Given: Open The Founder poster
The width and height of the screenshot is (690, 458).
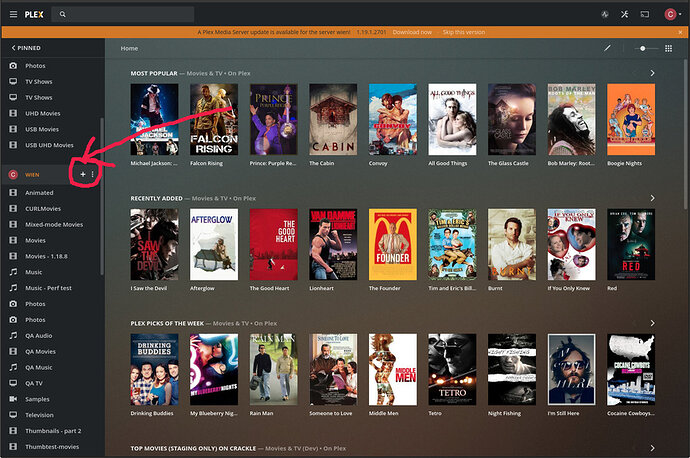Looking at the screenshot, I should point(393,244).
